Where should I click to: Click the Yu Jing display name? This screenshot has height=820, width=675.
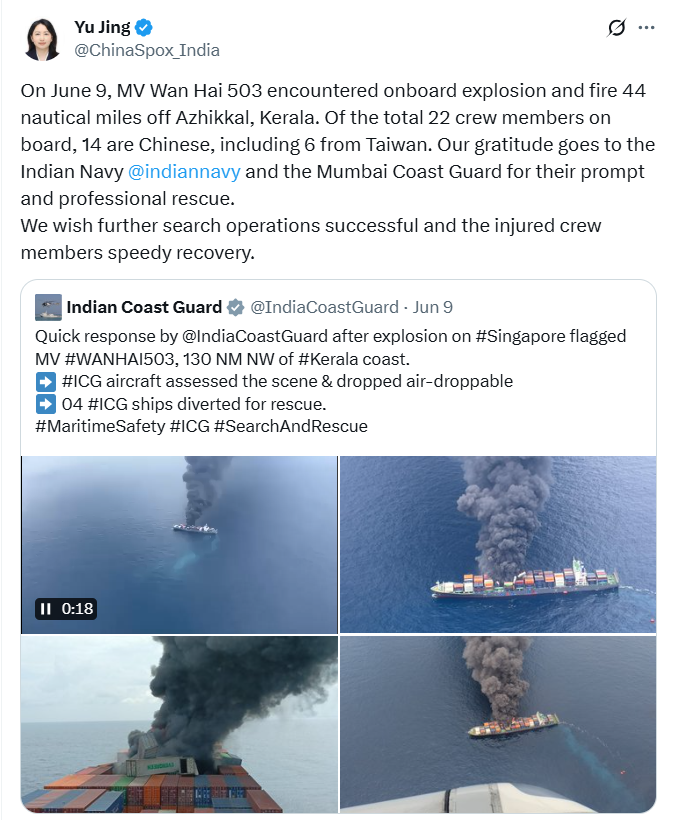click(x=102, y=27)
